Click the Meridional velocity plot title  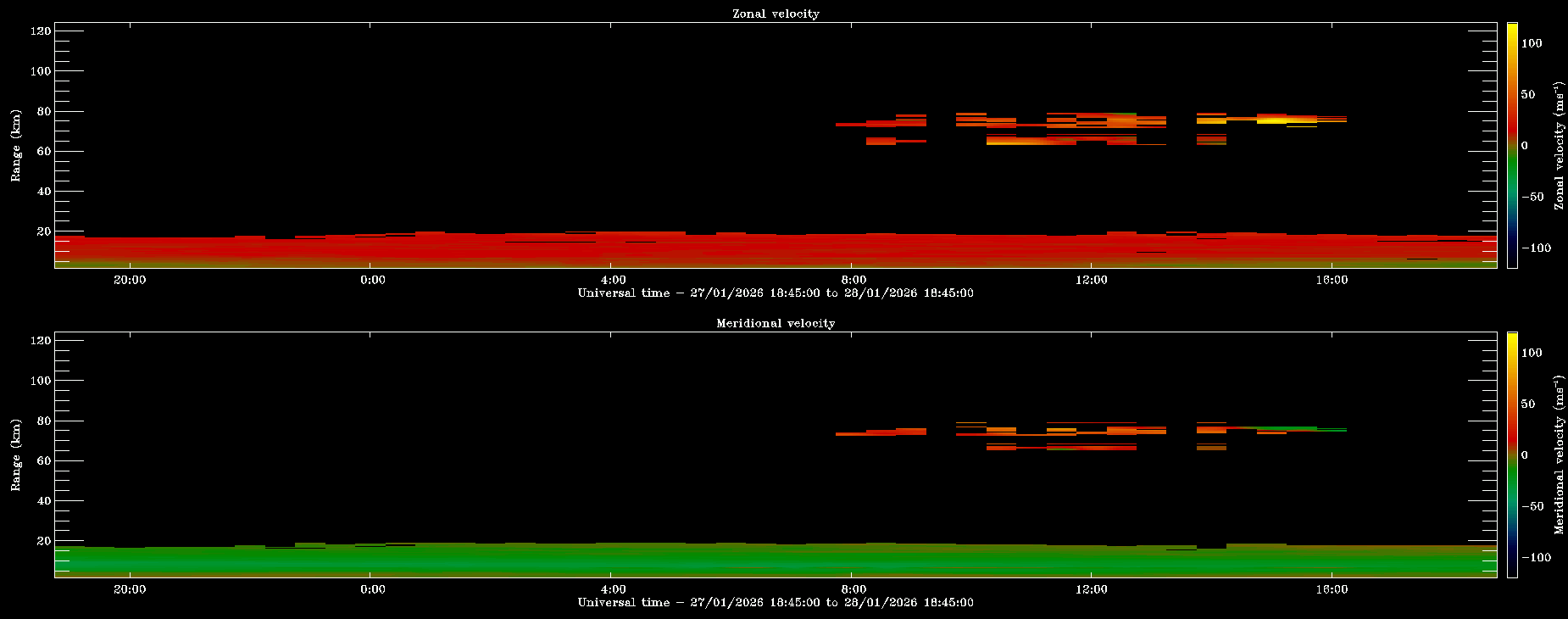tap(776, 323)
